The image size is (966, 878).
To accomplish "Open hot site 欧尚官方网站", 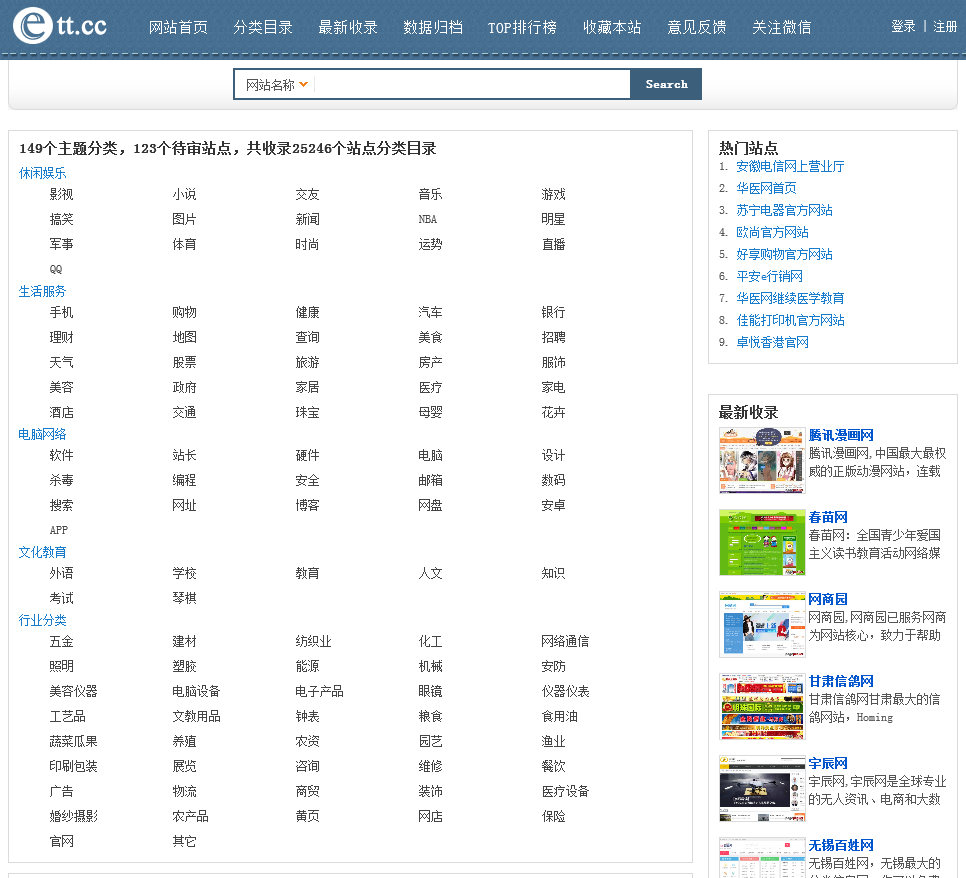I will click(773, 232).
